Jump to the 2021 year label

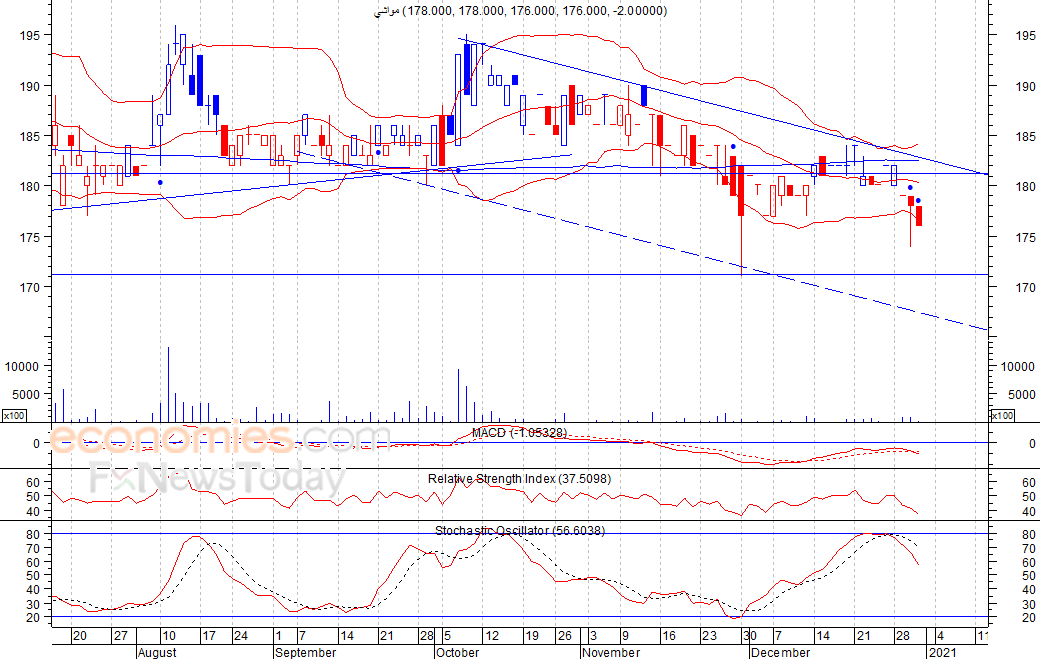[943, 652]
